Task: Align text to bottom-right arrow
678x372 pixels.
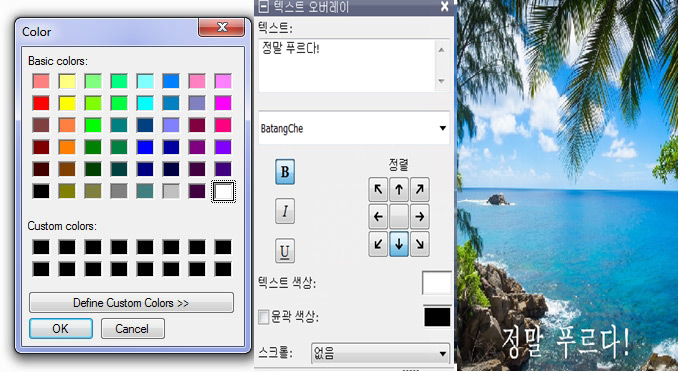Action: tap(419, 244)
